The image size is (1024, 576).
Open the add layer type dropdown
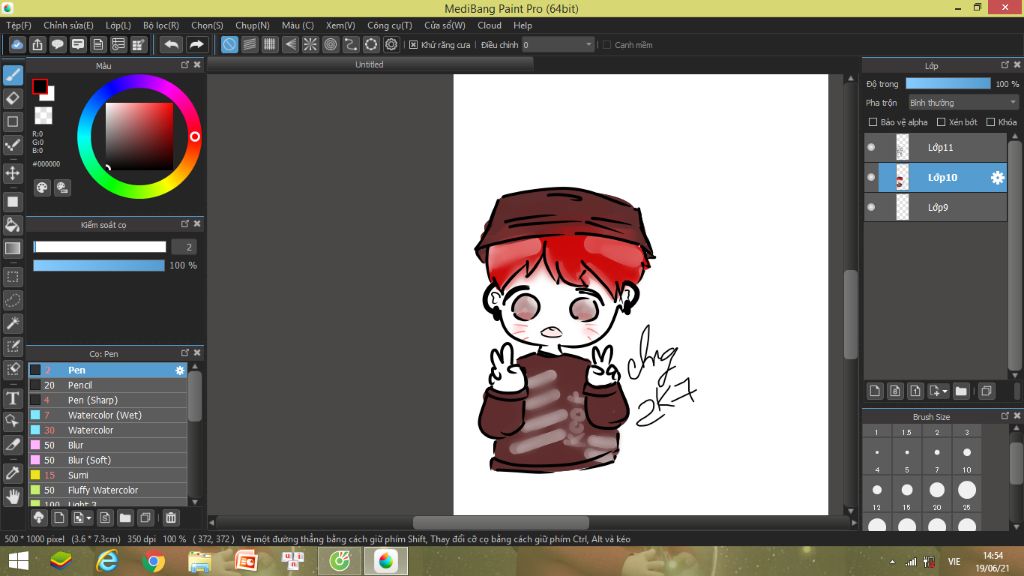point(938,391)
